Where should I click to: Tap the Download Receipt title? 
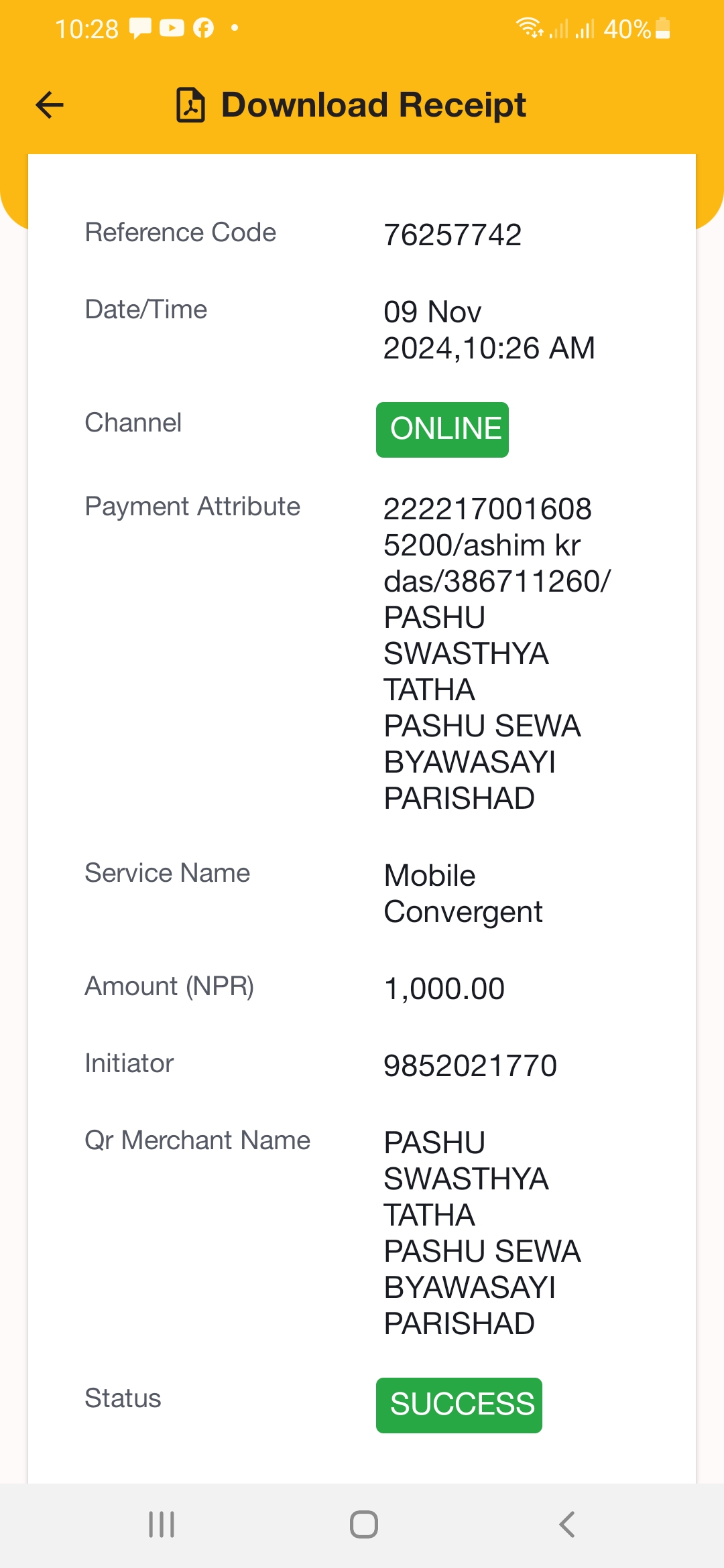(373, 105)
